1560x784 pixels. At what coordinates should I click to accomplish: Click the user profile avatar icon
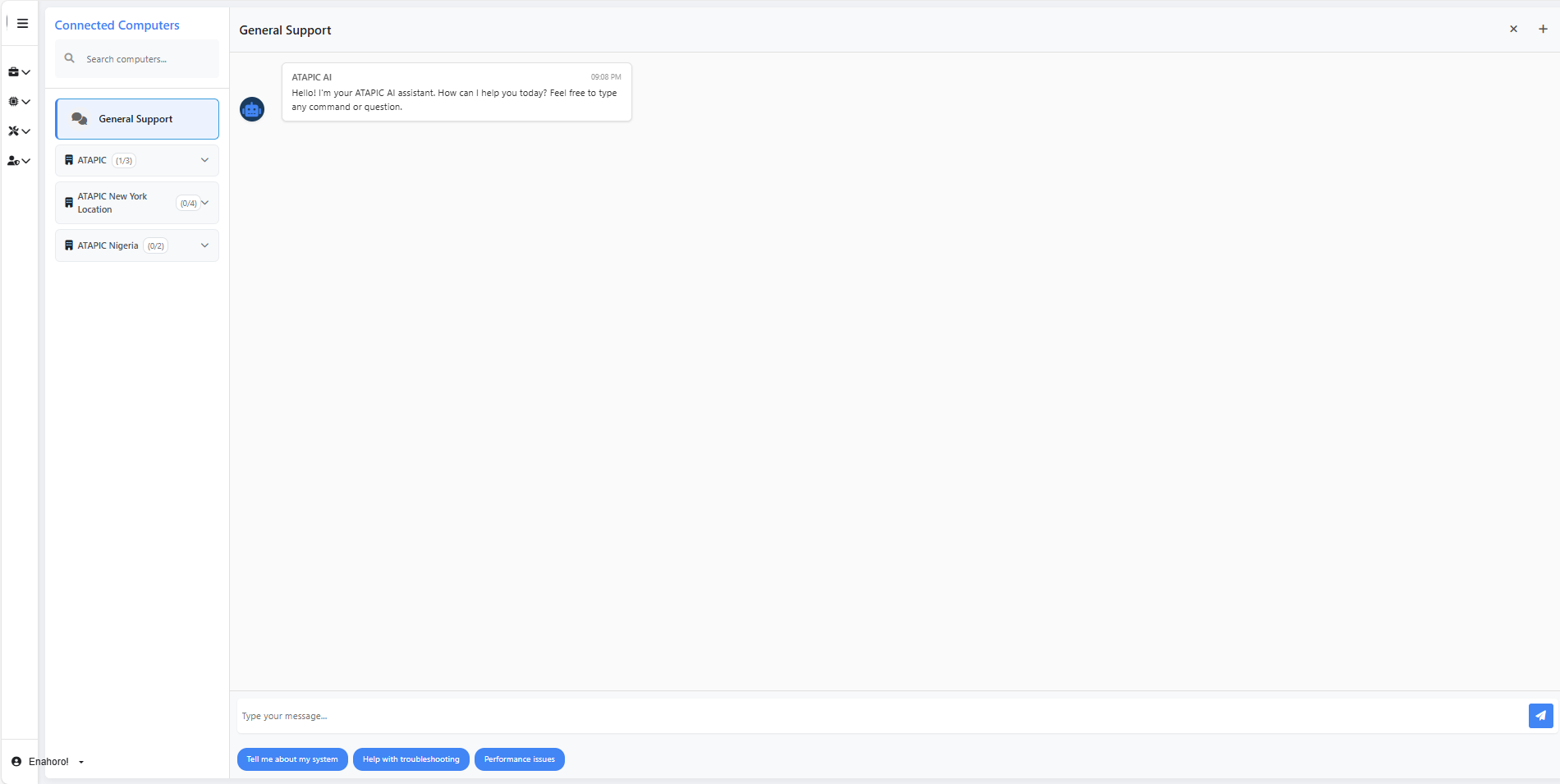[x=16, y=762]
